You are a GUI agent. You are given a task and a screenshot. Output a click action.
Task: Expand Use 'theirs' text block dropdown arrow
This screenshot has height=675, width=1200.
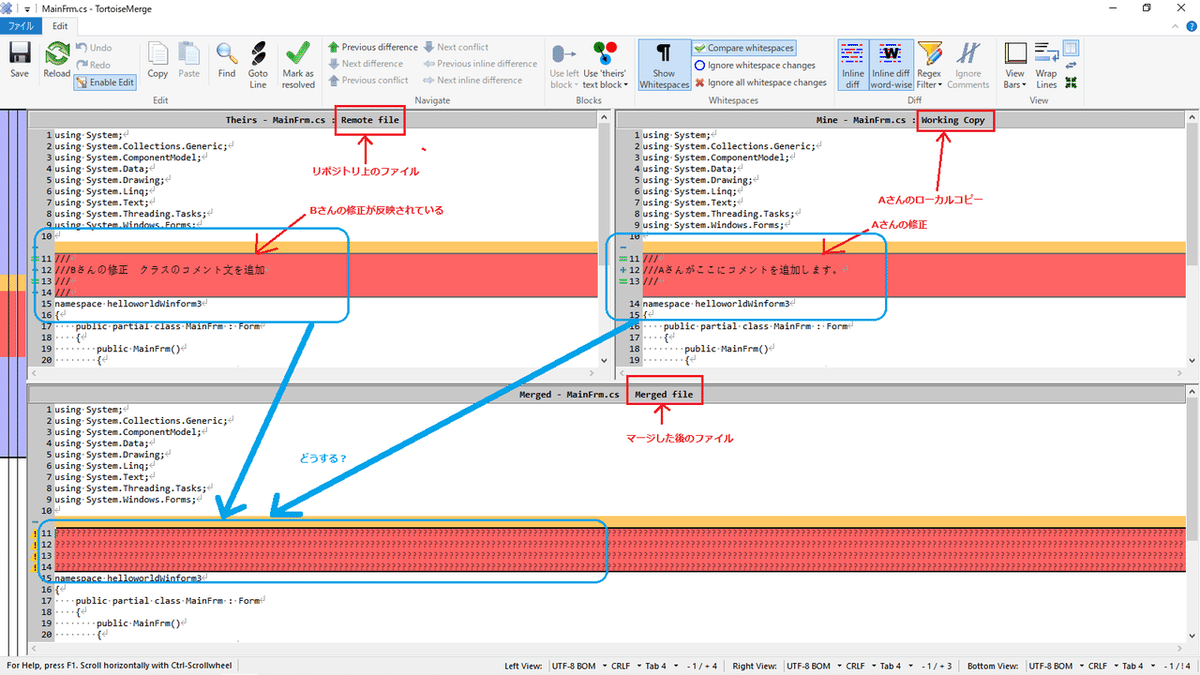click(x=625, y=85)
